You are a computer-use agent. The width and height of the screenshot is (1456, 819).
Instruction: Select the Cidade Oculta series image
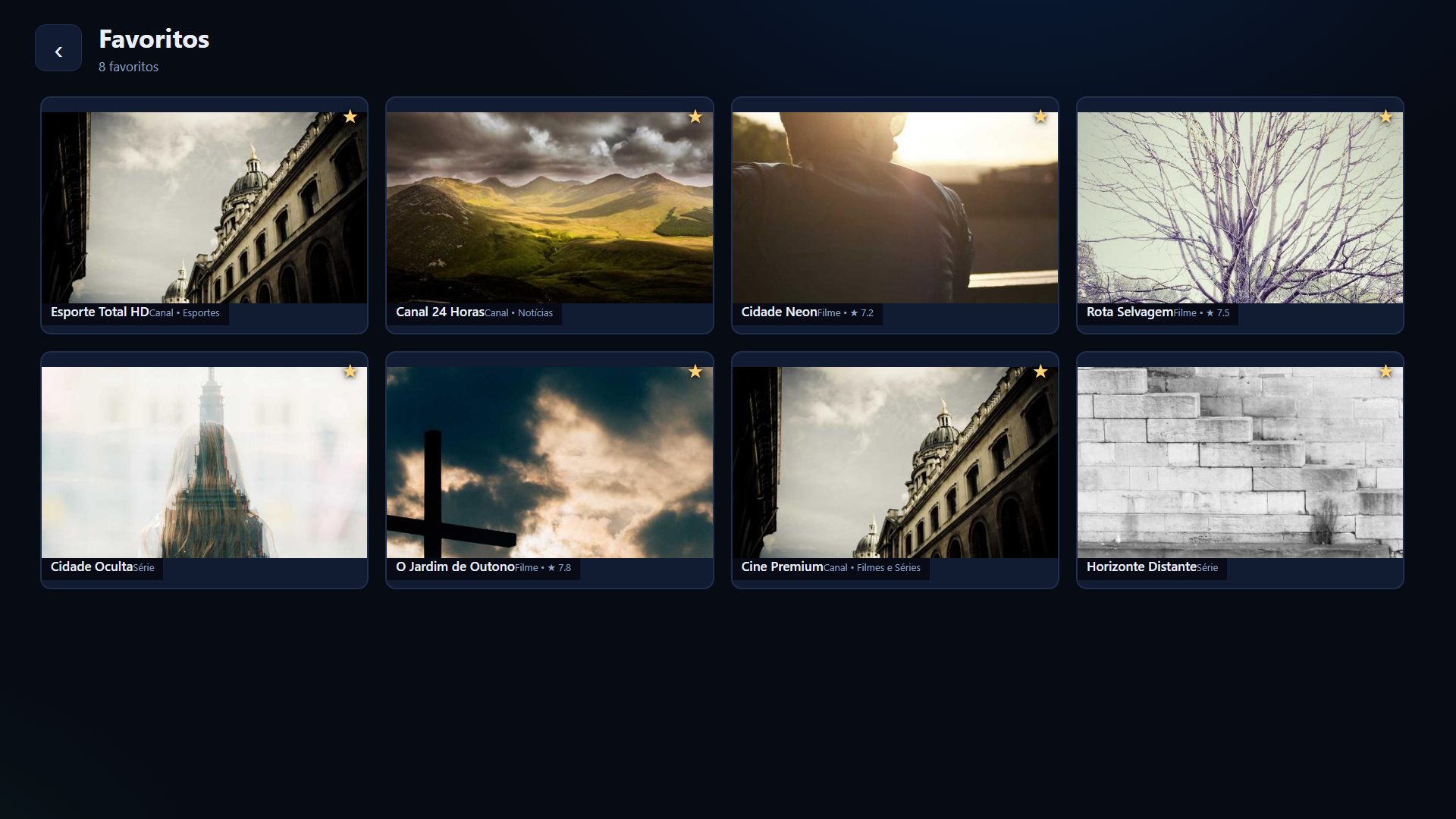[x=204, y=463]
